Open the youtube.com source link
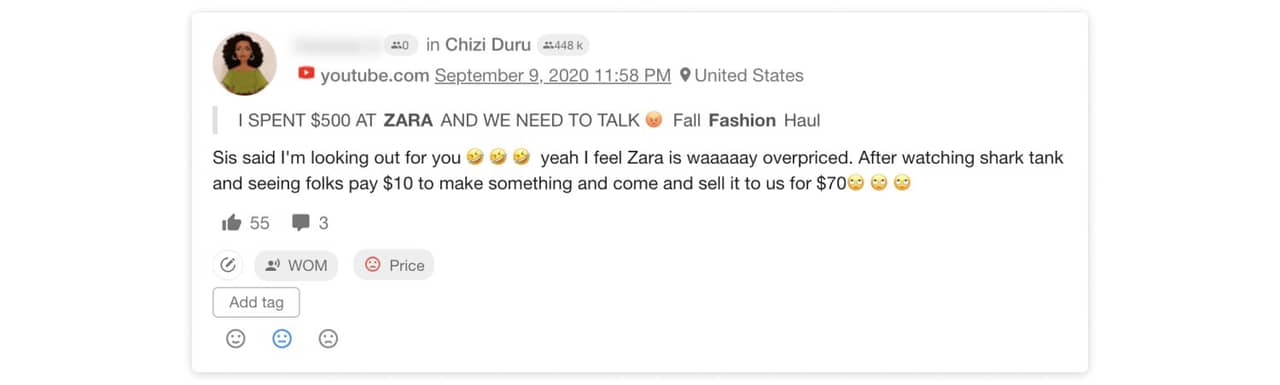This screenshot has height=385, width=1280. [x=375, y=75]
